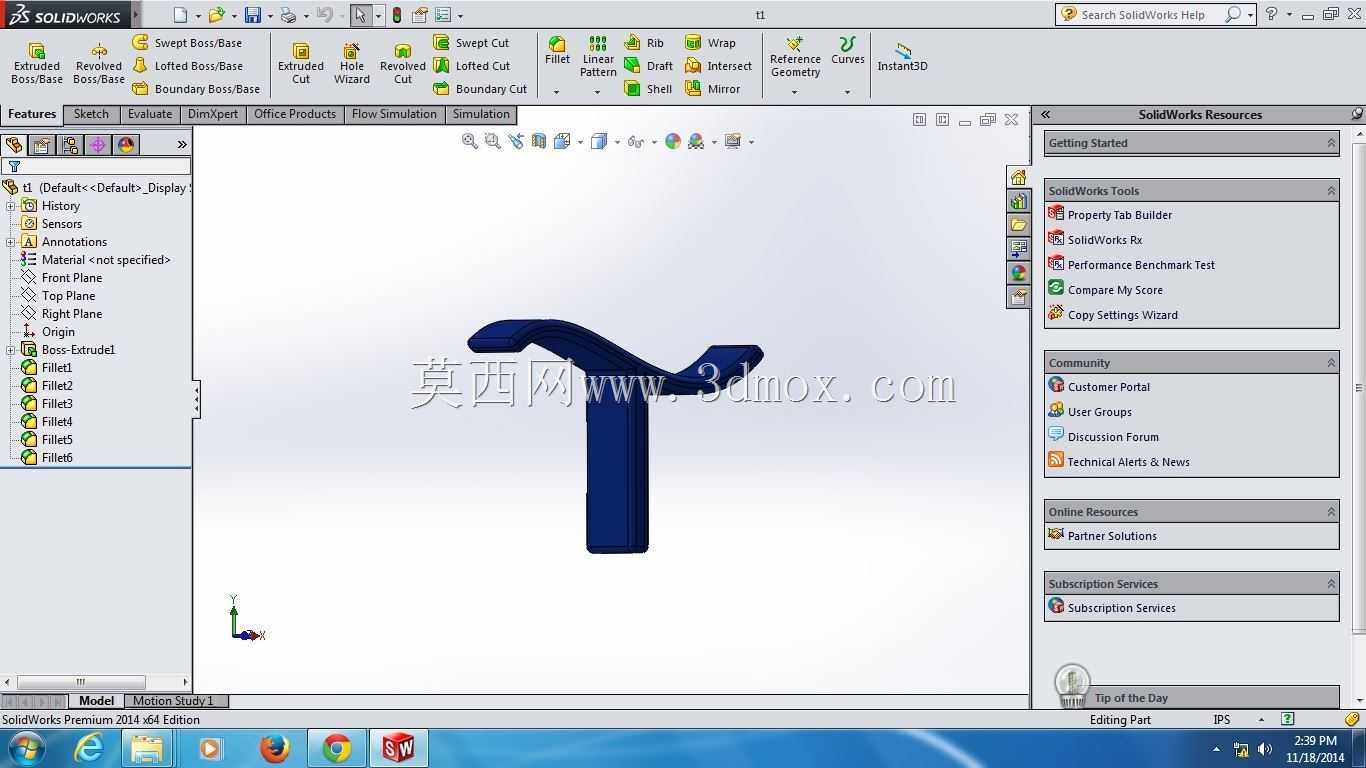
Task: Apply the Draft tool
Action: click(648, 66)
